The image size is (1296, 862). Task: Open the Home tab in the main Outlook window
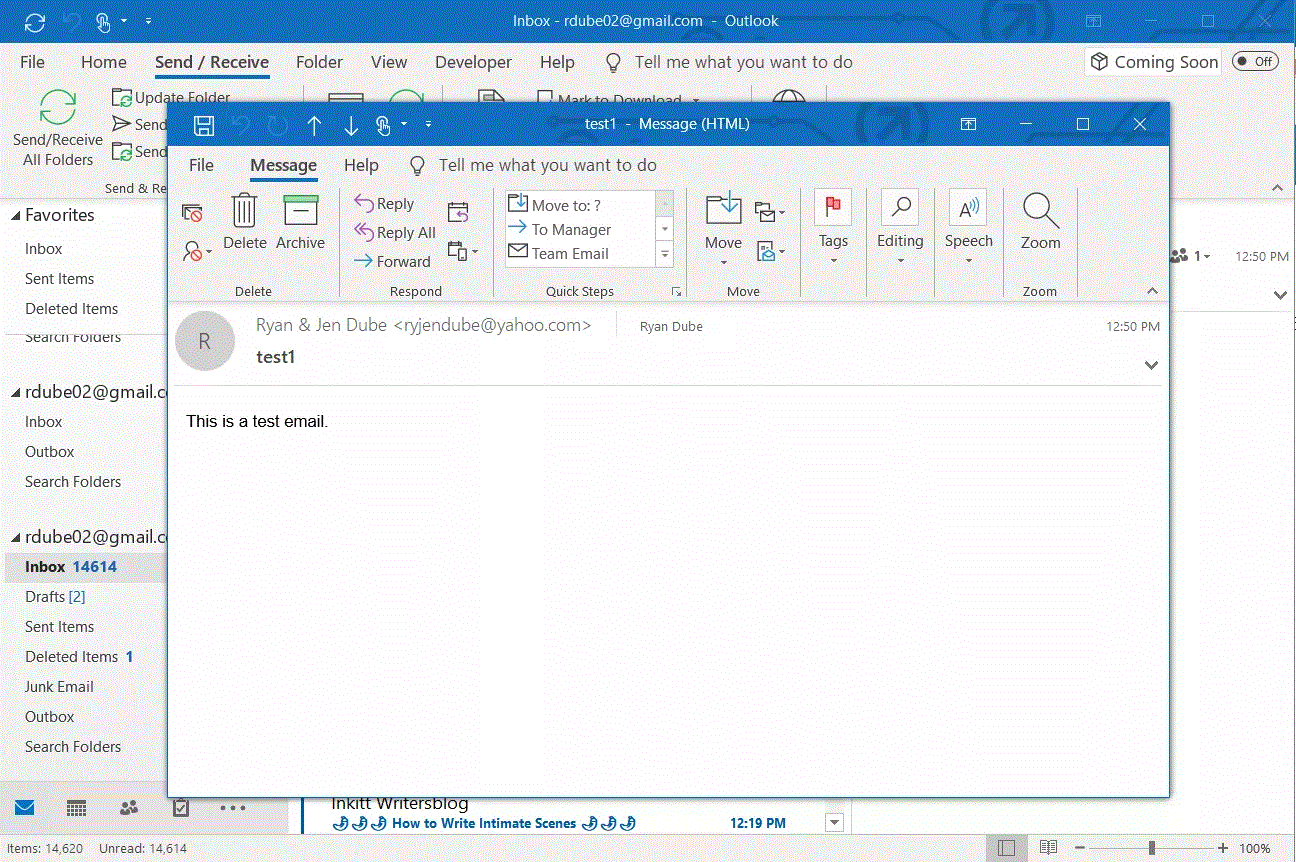[x=104, y=62]
